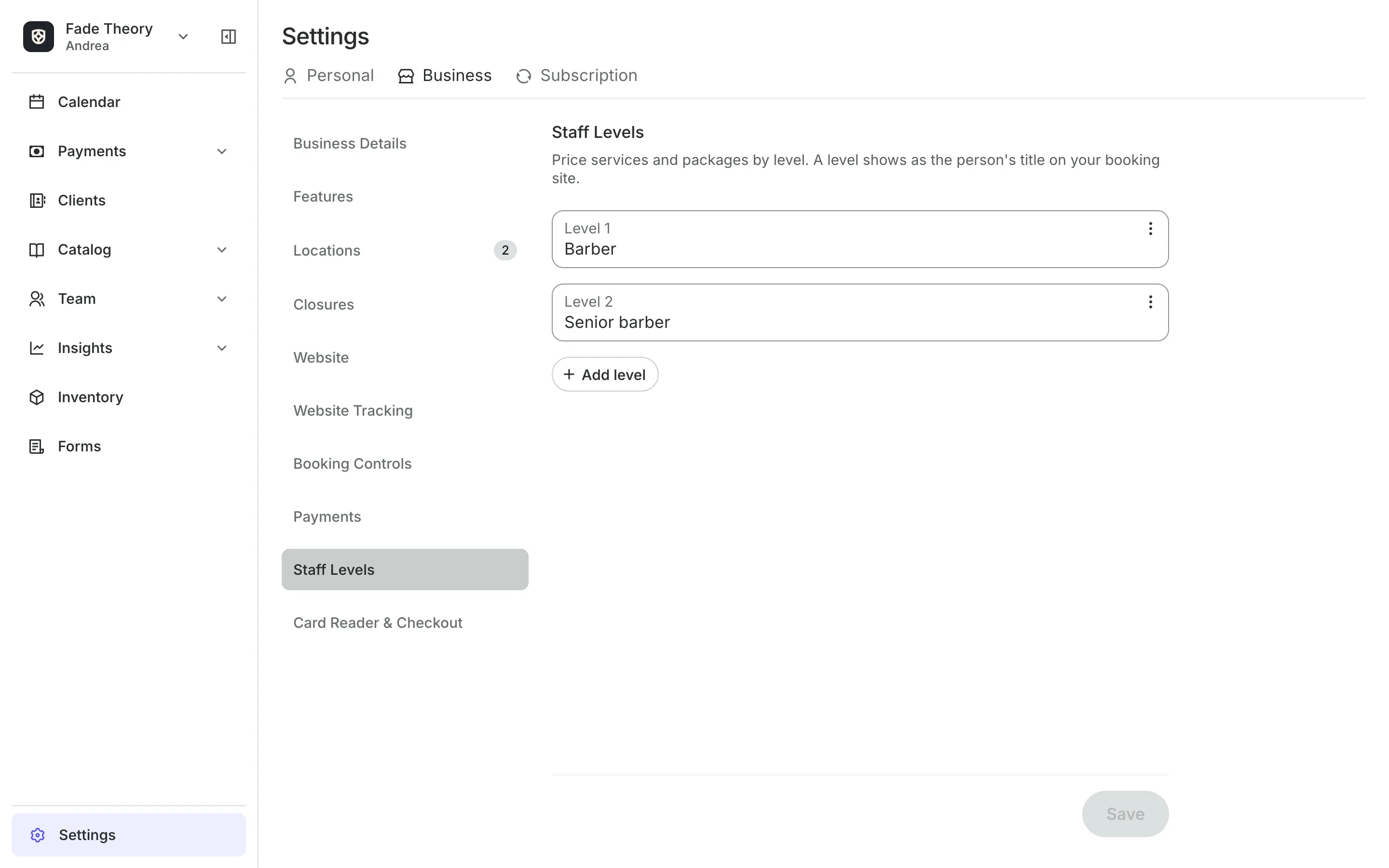Viewport: 1389px width, 868px height.
Task: Open Card Reader & Checkout settings
Action: click(x=405, y=623)
